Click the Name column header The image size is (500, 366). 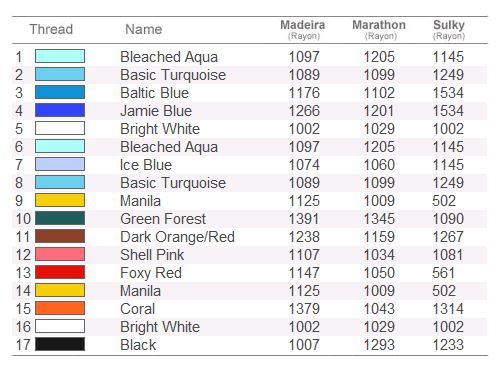[x=144, y=29]
